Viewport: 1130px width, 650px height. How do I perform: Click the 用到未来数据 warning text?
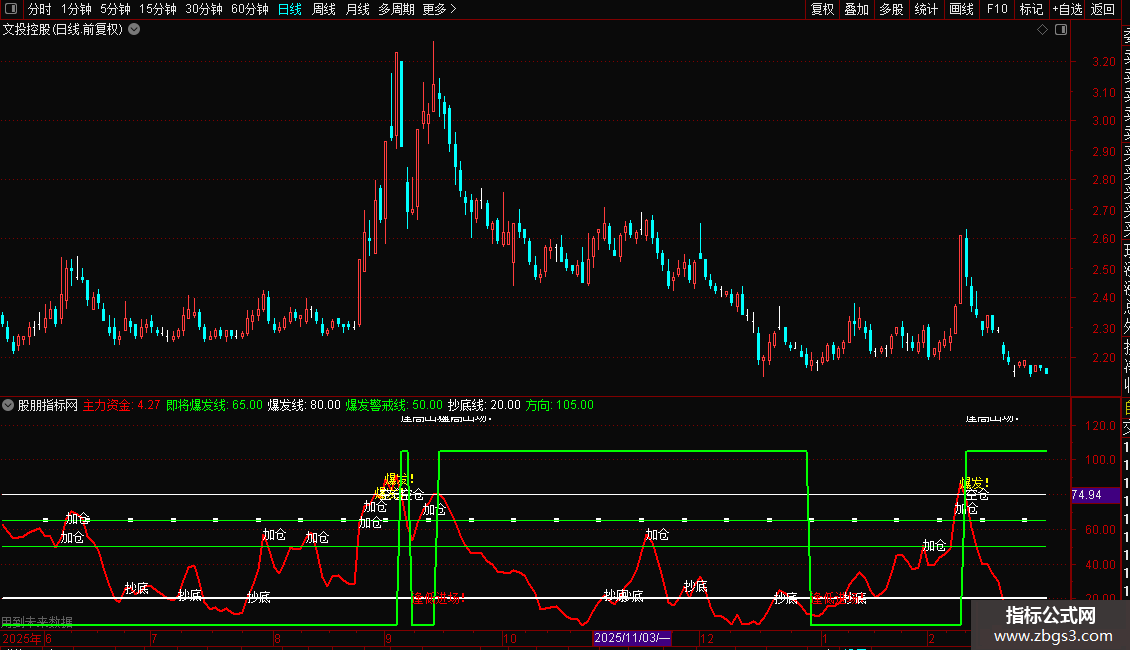tap(37, 622)
